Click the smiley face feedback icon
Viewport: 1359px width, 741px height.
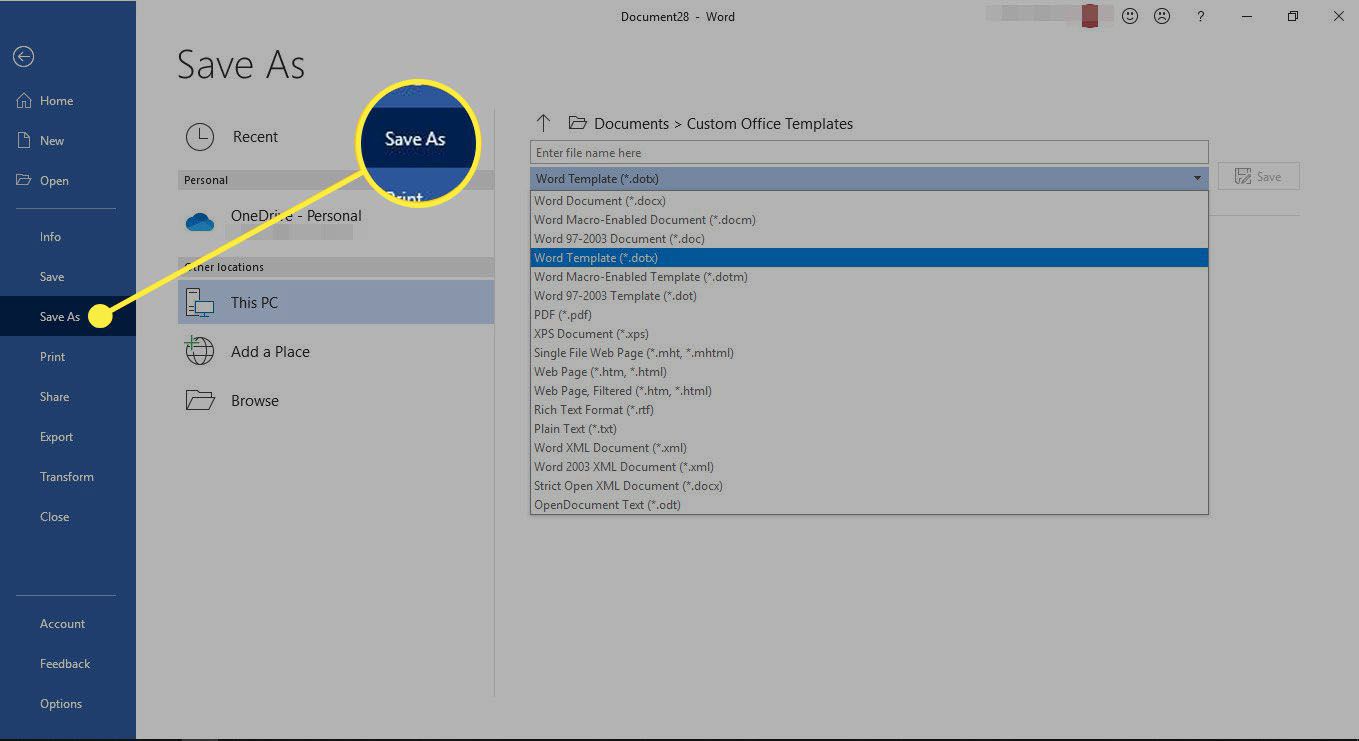pyautogui.click(x=1130, y=16)
